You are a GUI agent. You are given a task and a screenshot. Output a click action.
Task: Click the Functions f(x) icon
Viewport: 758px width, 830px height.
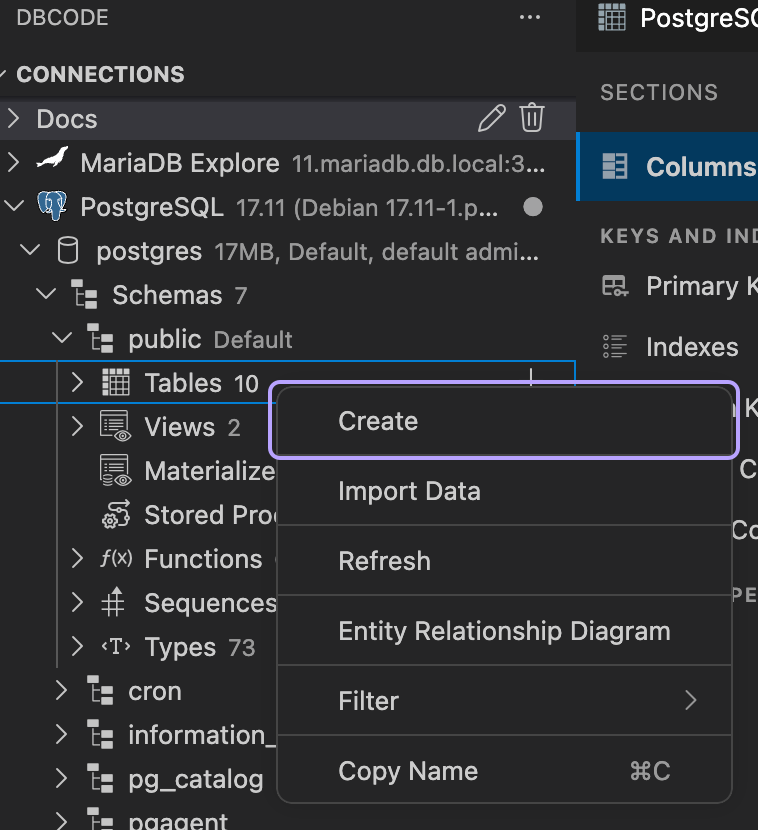116,558
